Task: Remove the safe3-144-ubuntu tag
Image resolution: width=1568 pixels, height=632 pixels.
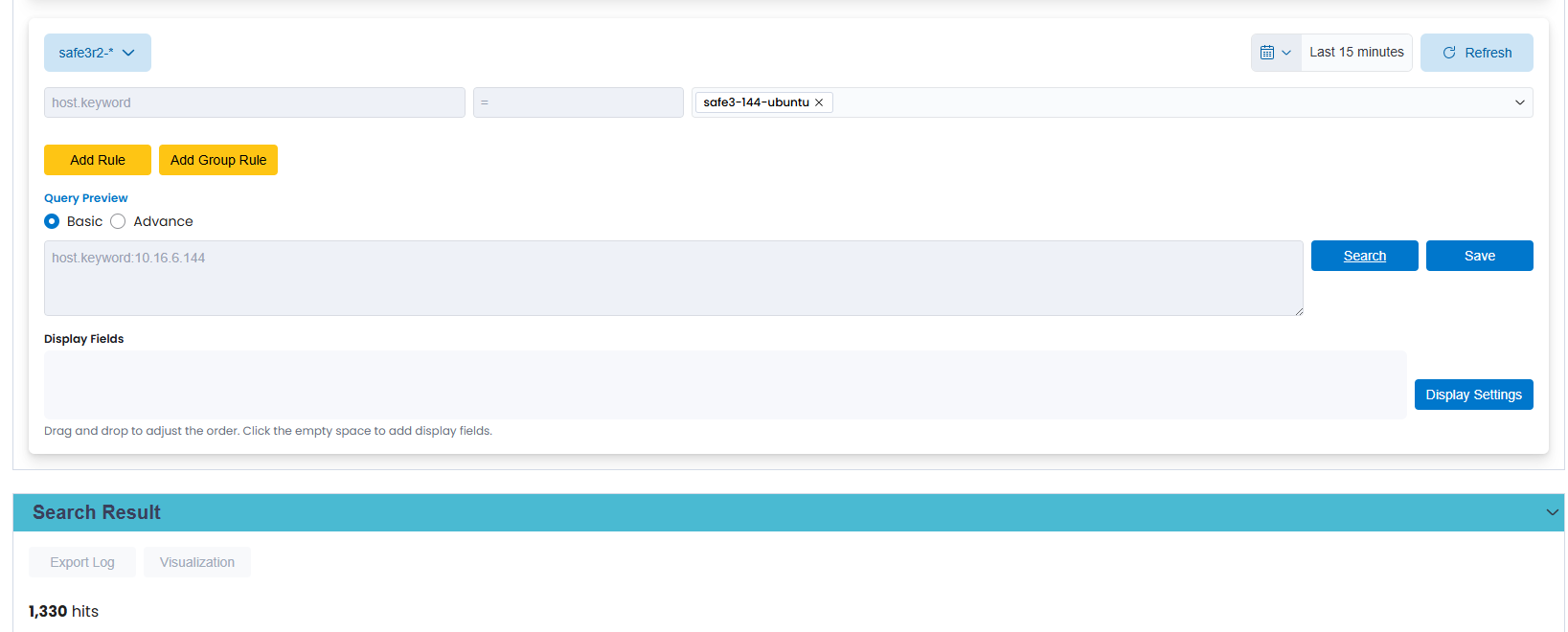Action: pyautogui.click(x=819, y=102)
